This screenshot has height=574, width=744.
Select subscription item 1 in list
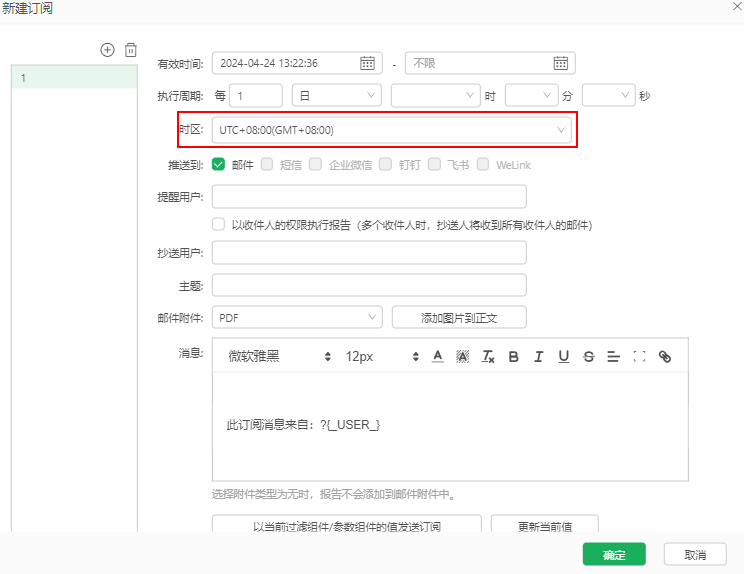(x=74, y=77)
